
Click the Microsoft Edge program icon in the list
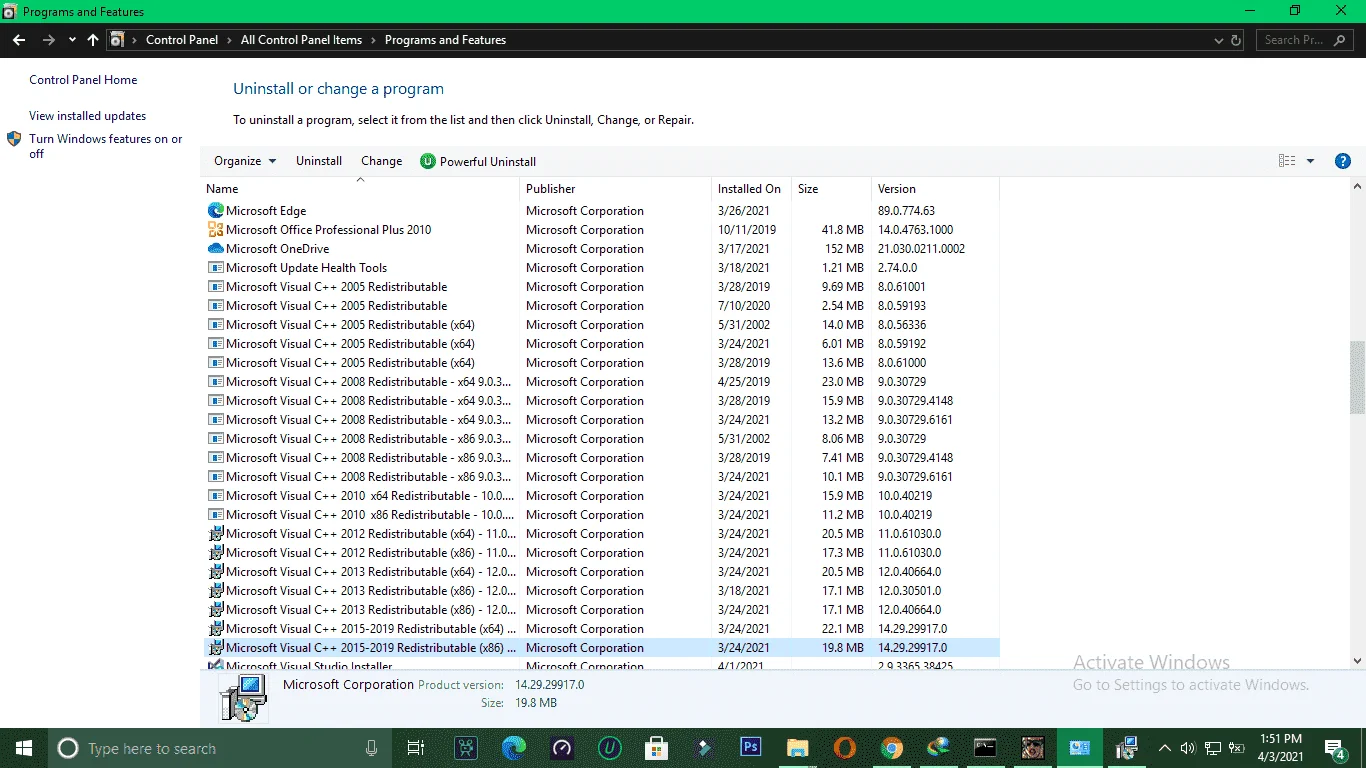point(215,211)
